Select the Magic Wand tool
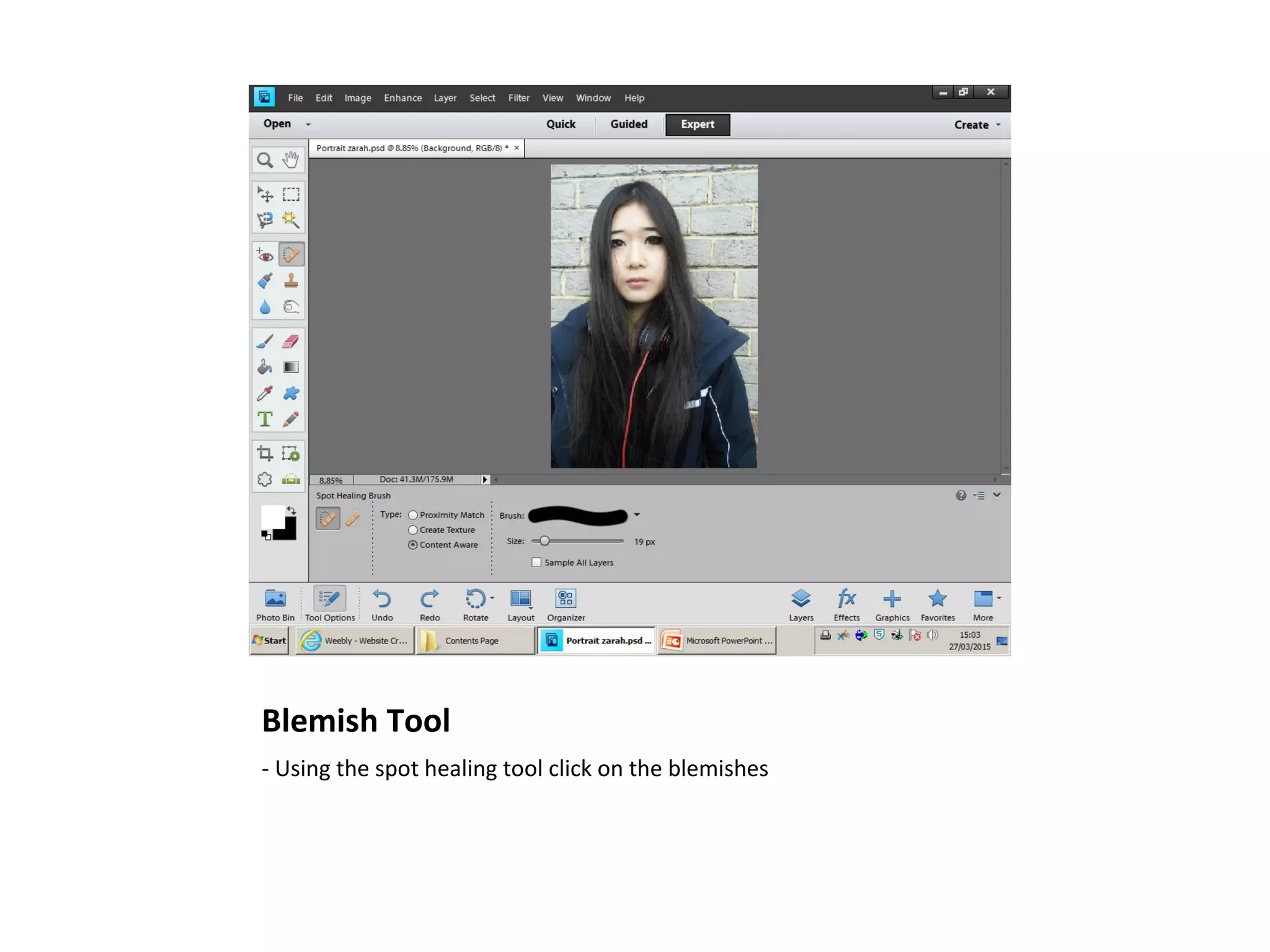 pos(291,220)
